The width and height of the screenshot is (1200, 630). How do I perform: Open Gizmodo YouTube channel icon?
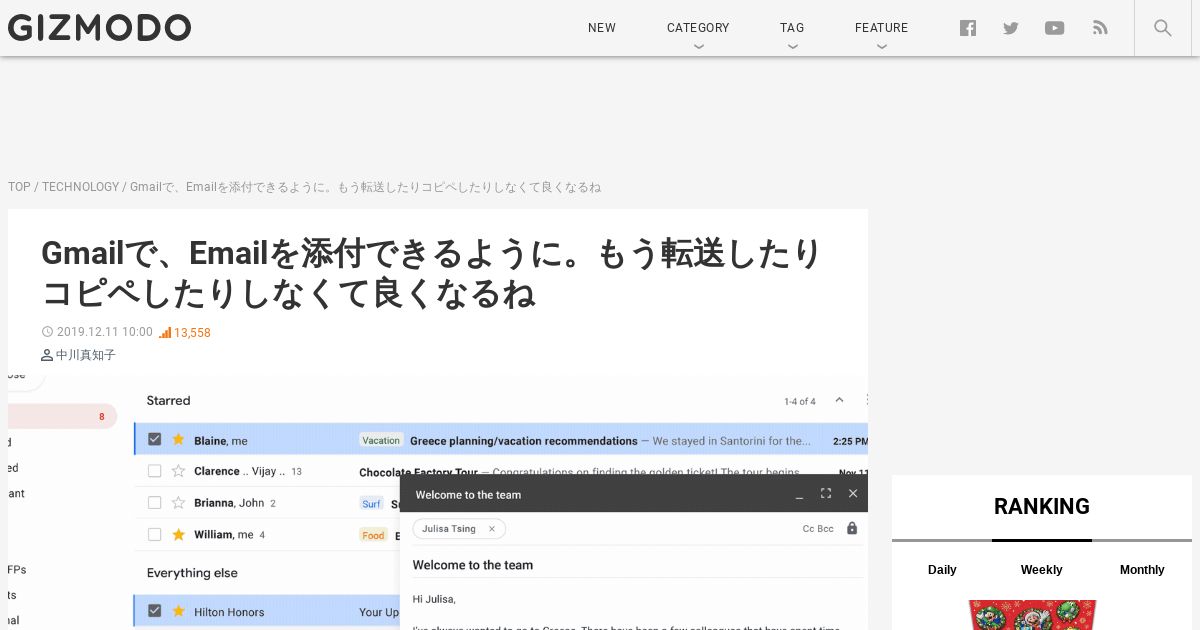pos(1055,28)
